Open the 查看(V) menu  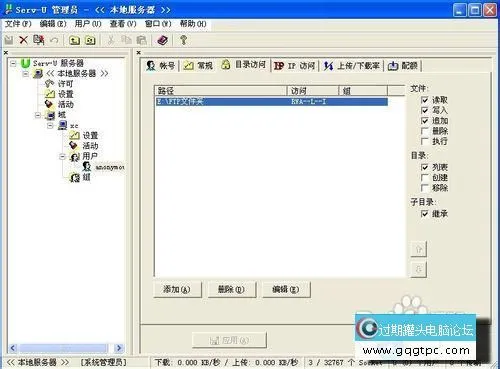point(123,24)
